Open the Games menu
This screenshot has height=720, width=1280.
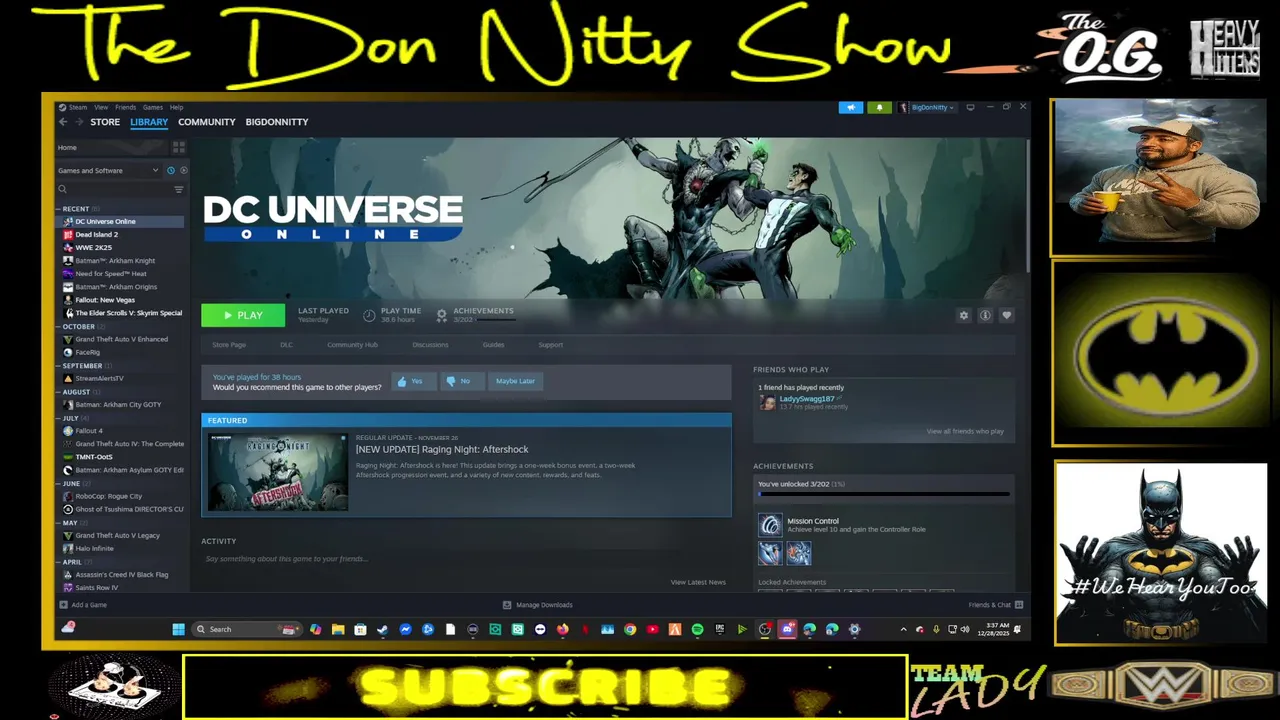pyautogui.click(x=152, y=107)
